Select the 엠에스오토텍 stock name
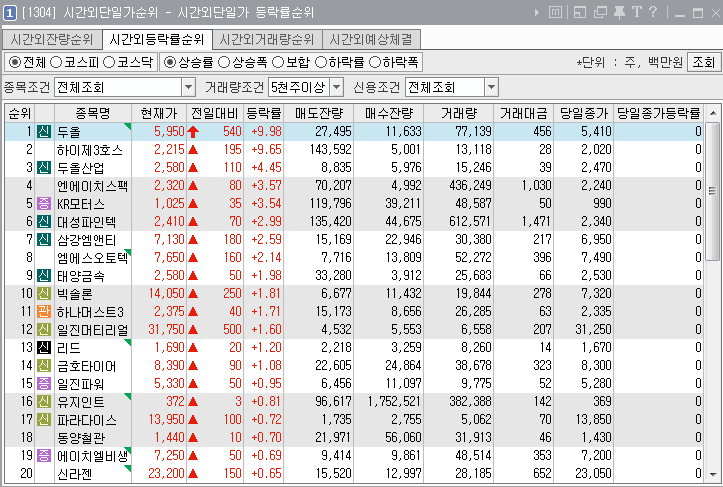 pyautogui.click(x=92, y=258)
